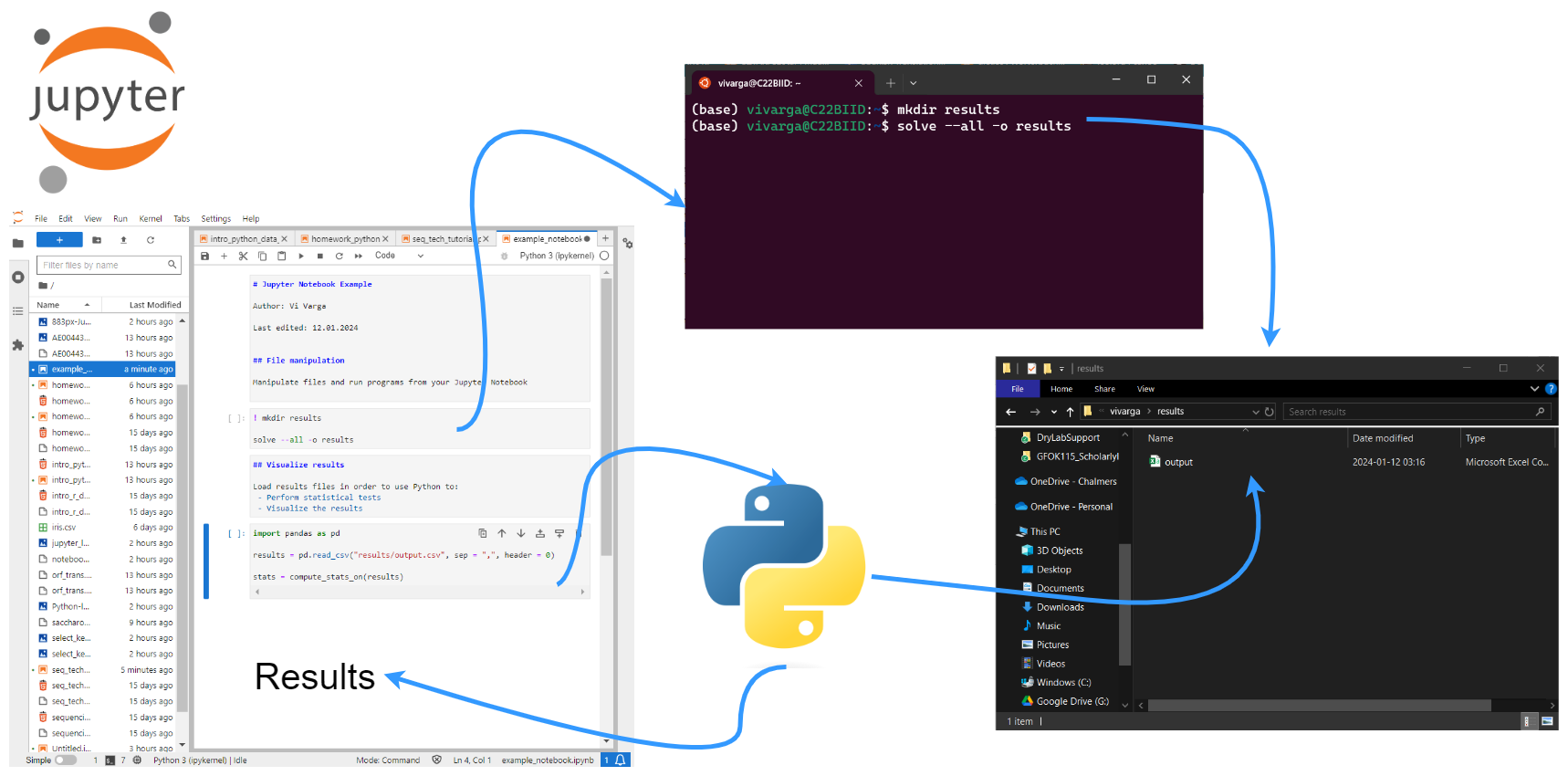Image resolution: width=1568 pixels, height=776 pixels.
Task: Restart the kernel from the notebook toolbar
Action: point(340,257)
